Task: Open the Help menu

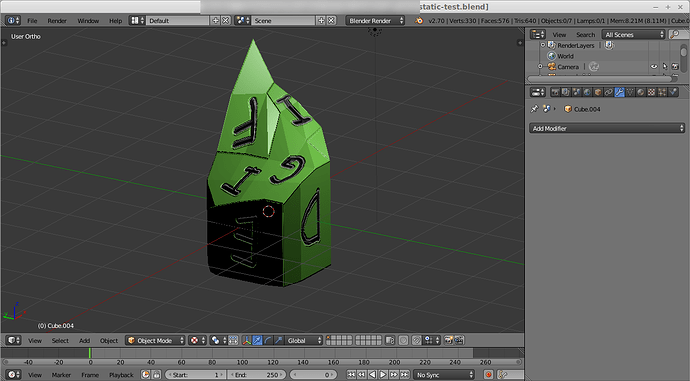Action: (x=115, y=21)
